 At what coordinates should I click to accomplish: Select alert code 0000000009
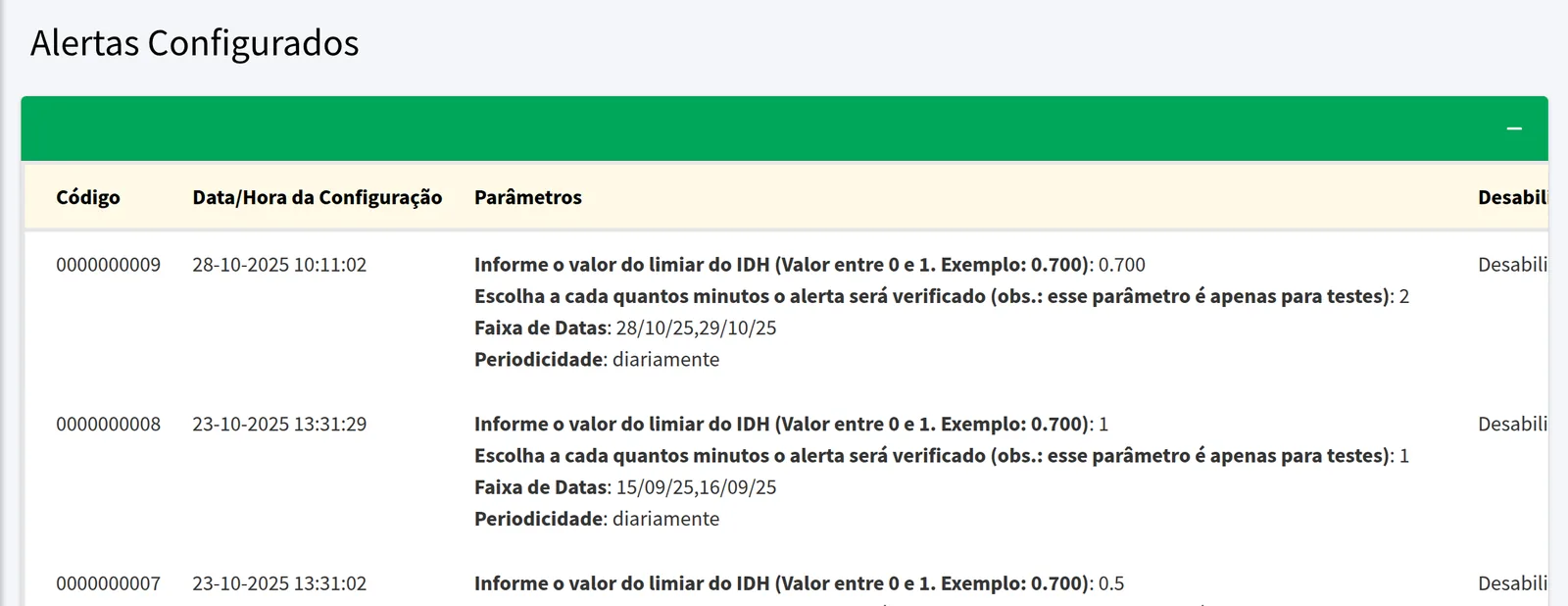click(x=108, y=265)
